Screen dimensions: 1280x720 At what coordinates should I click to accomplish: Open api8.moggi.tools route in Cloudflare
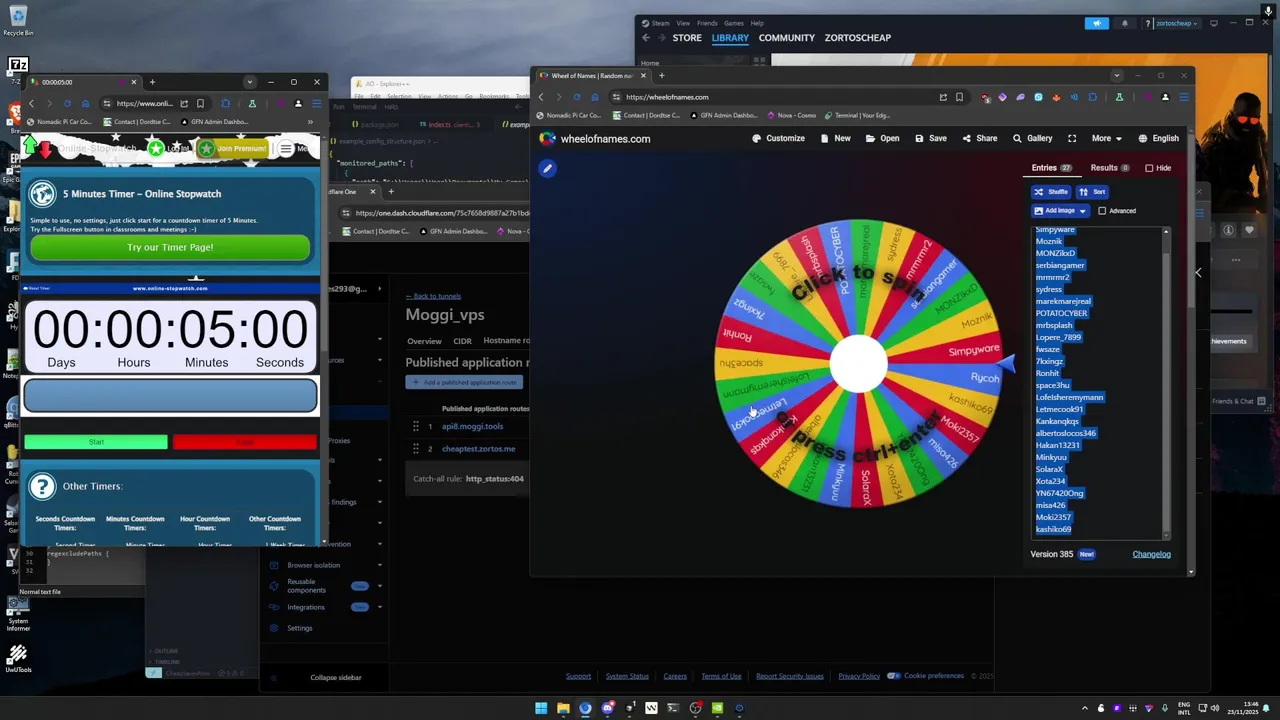click(472, 426)
